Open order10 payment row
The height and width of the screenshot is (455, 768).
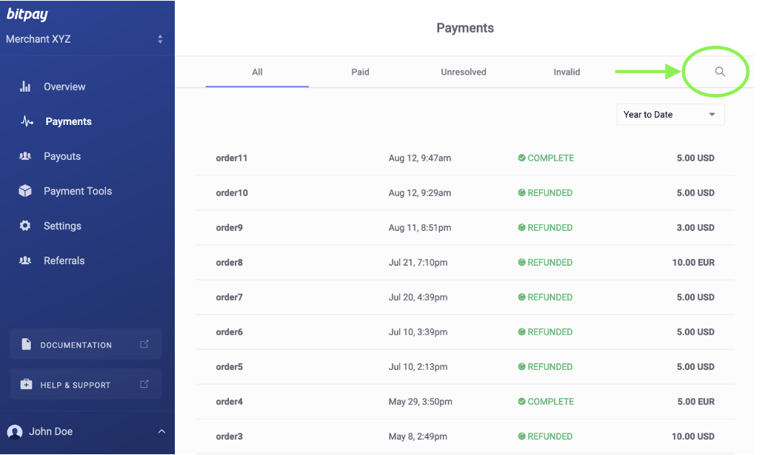(x=465, y=193)
